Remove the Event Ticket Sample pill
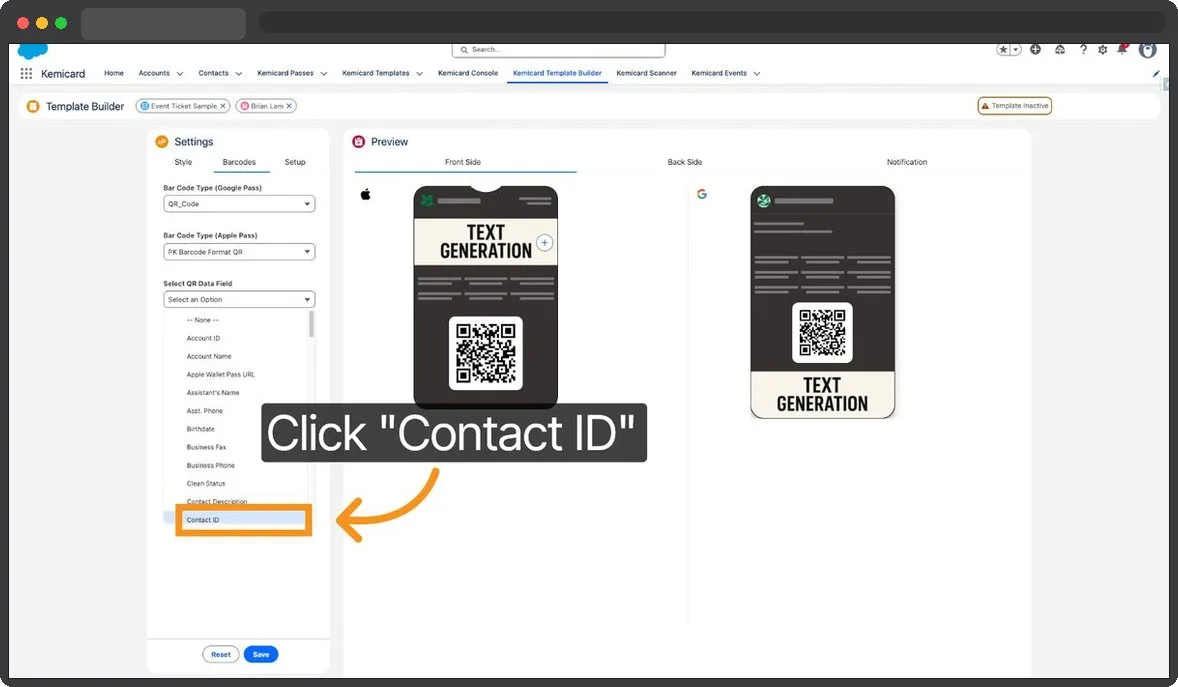 pyautogui.click(x=222, y=106)
